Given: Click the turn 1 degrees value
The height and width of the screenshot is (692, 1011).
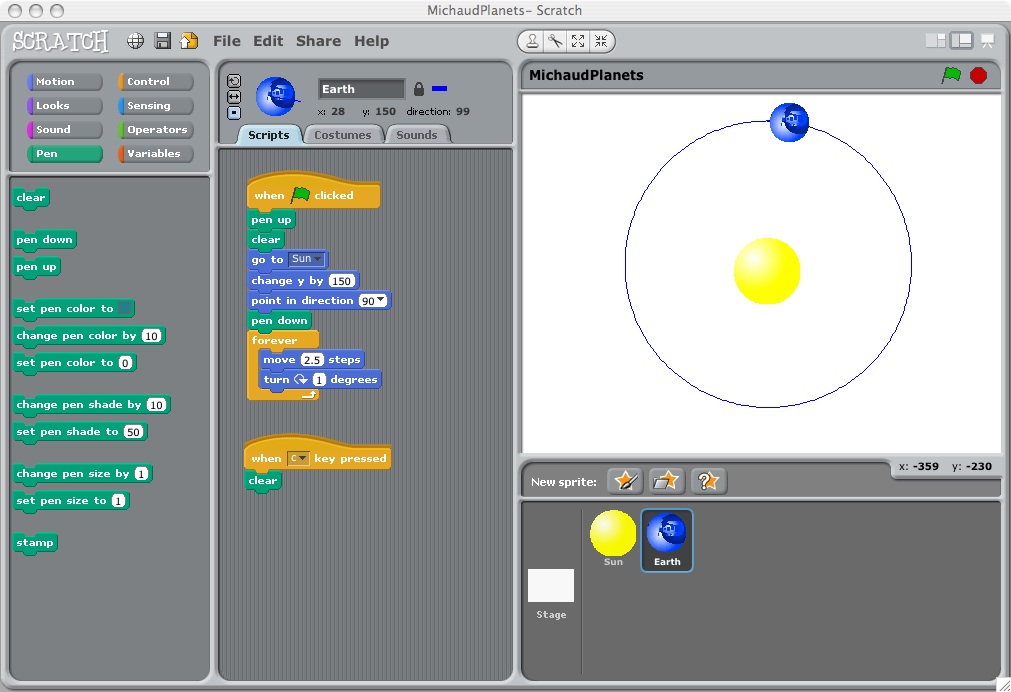Looking at the screenshot, I should point(319,380).
